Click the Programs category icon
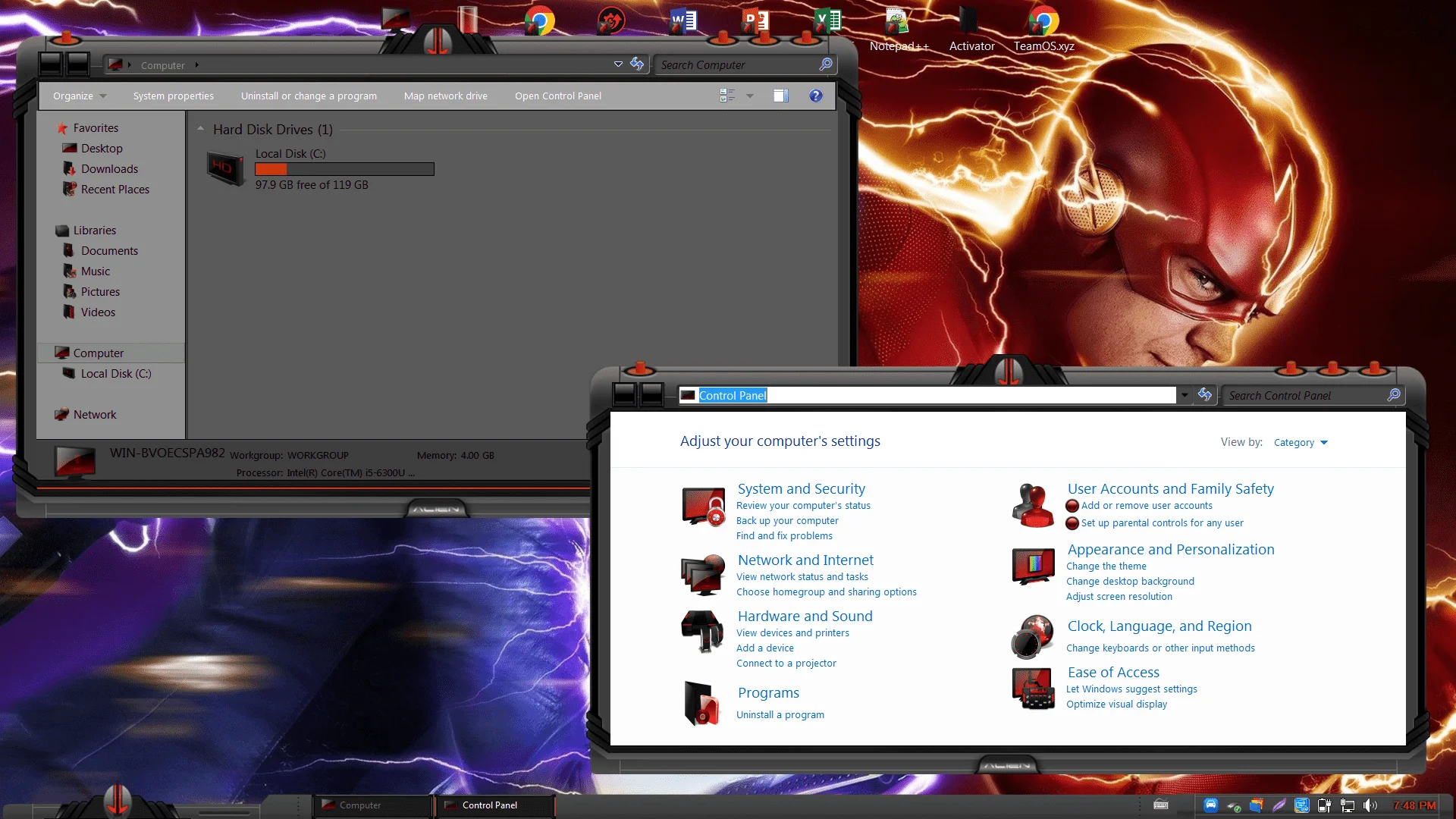This screenshot has height=819, width=1456. point(702,703)
